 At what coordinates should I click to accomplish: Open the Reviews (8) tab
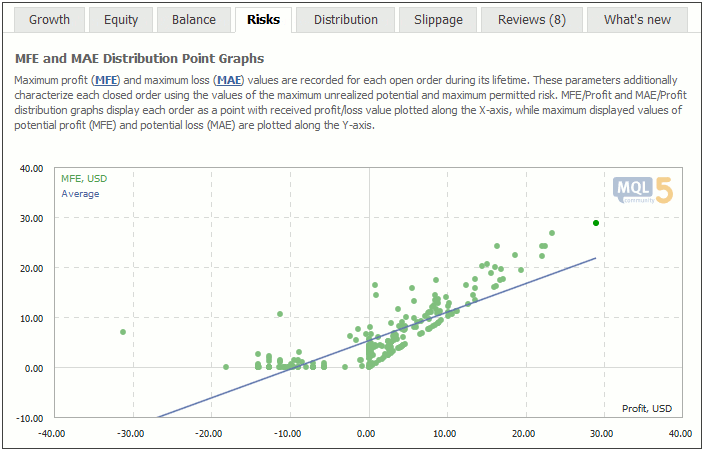pyautogui.click(x=532, y=20)
